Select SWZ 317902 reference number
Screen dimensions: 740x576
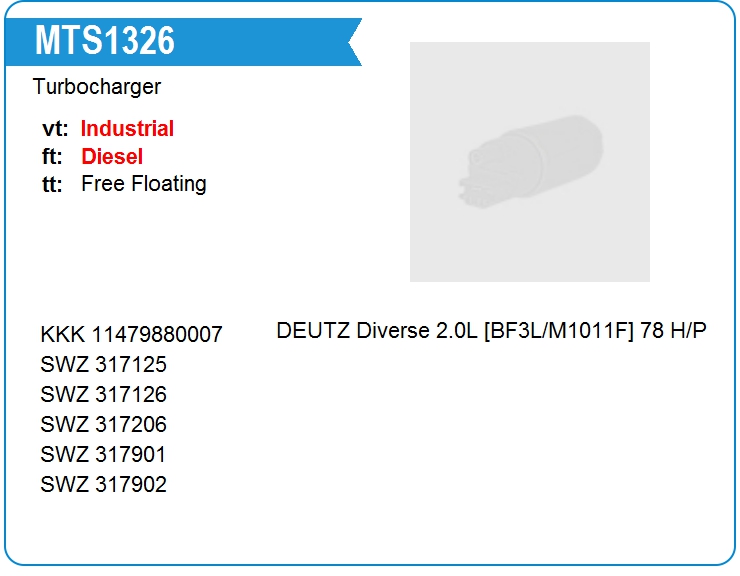click(103, 484)
